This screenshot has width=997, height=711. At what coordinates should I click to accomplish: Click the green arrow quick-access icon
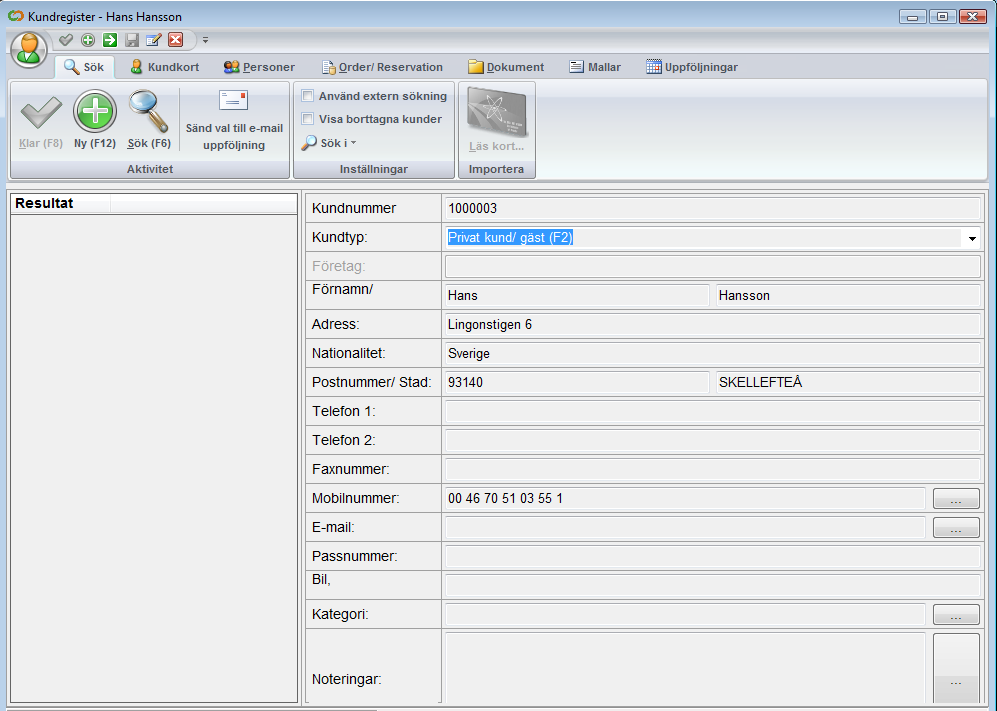click(110, 40)
